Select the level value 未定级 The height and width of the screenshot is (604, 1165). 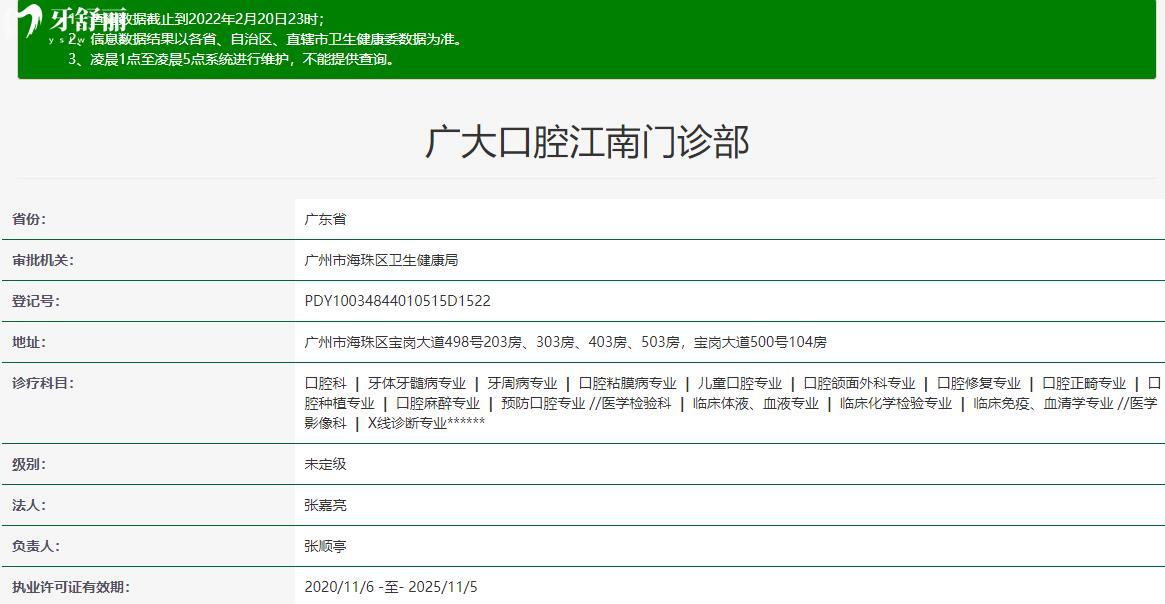tap(325, 464)
